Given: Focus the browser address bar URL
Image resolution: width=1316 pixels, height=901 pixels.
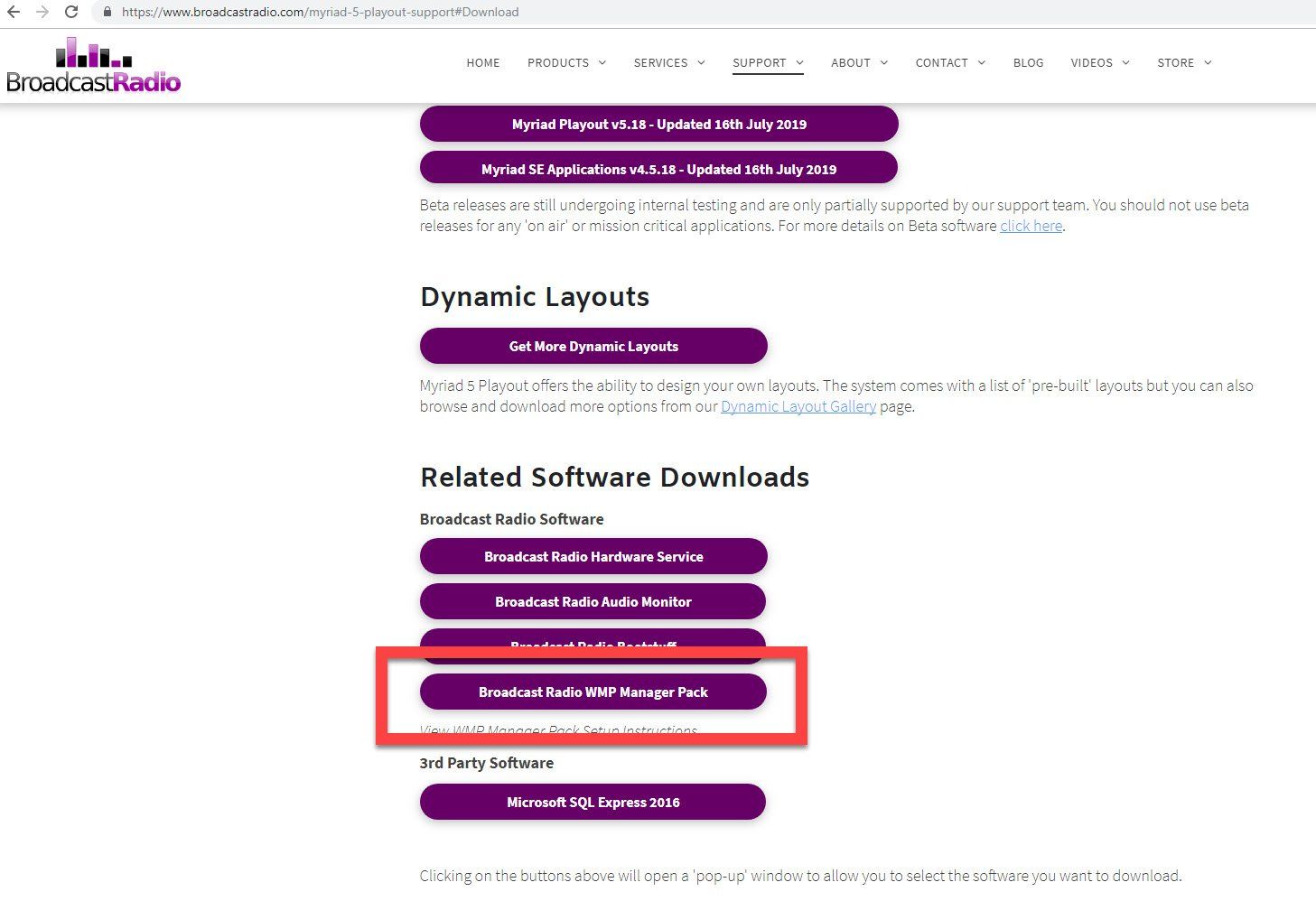Looking at the screenshot, I should [x=321, y=12].
